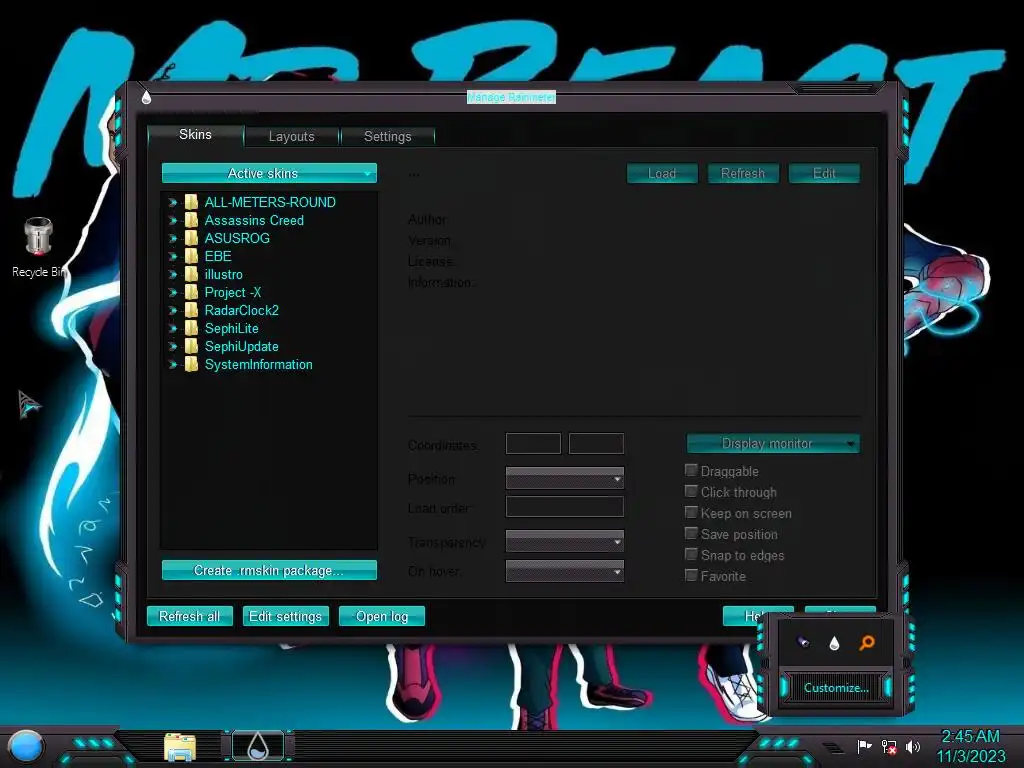Click Create .rmskin package button
This screenshot has width=1024, height=768.
[269, 570]
